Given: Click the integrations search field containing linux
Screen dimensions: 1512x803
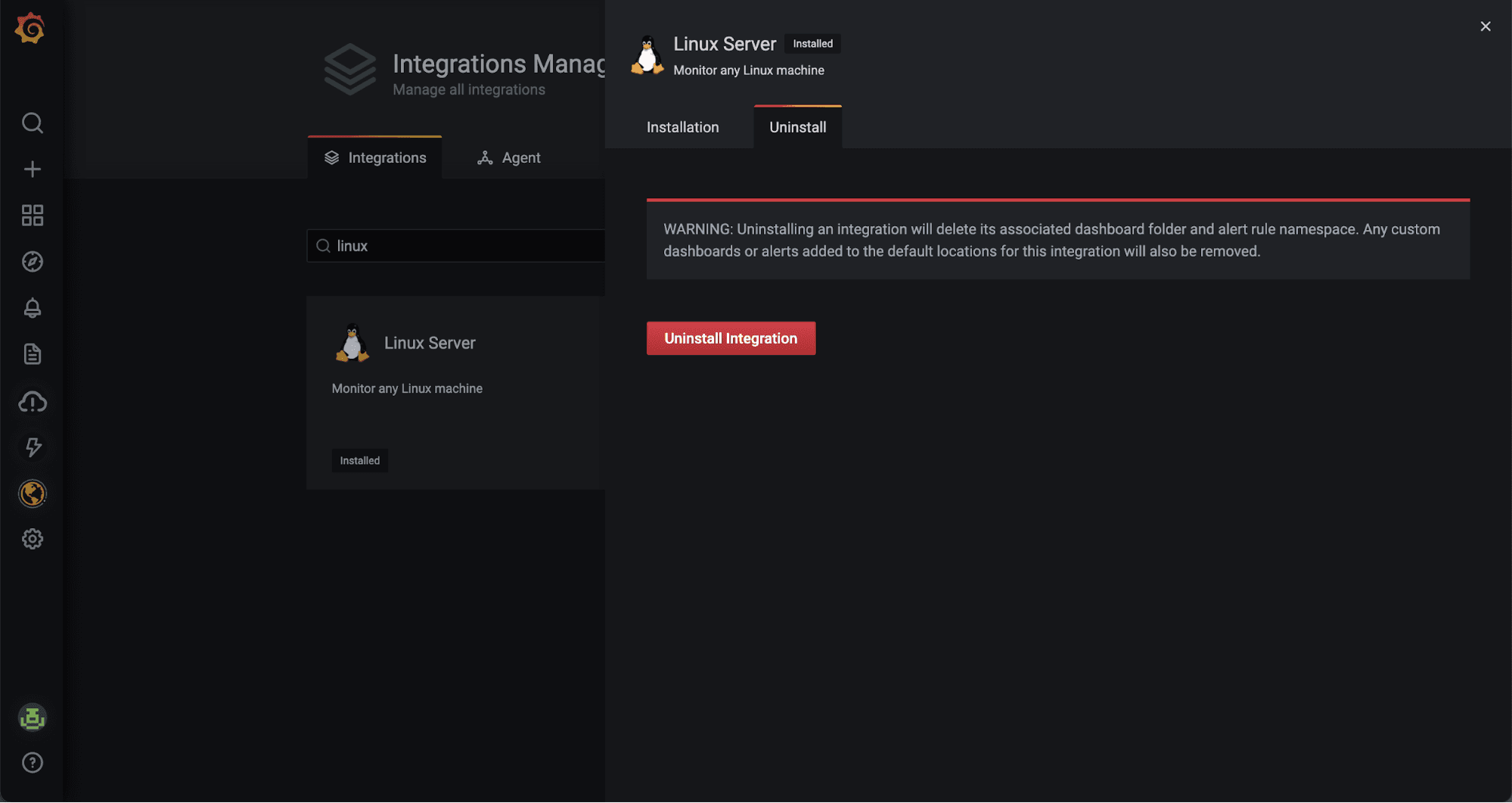Looking at the screenshot, I should pos(461,246).
